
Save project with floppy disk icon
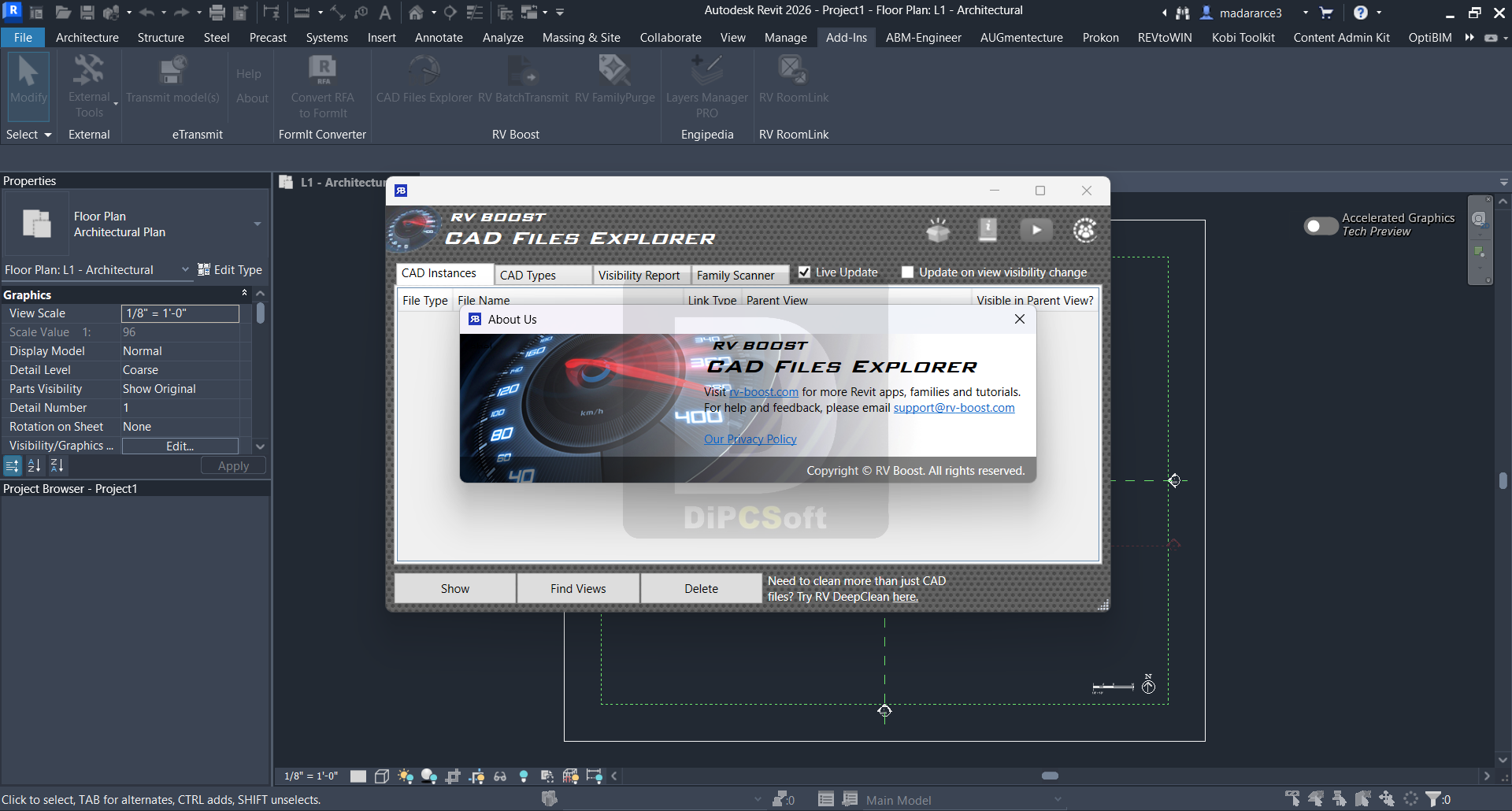tap(87, 13)
